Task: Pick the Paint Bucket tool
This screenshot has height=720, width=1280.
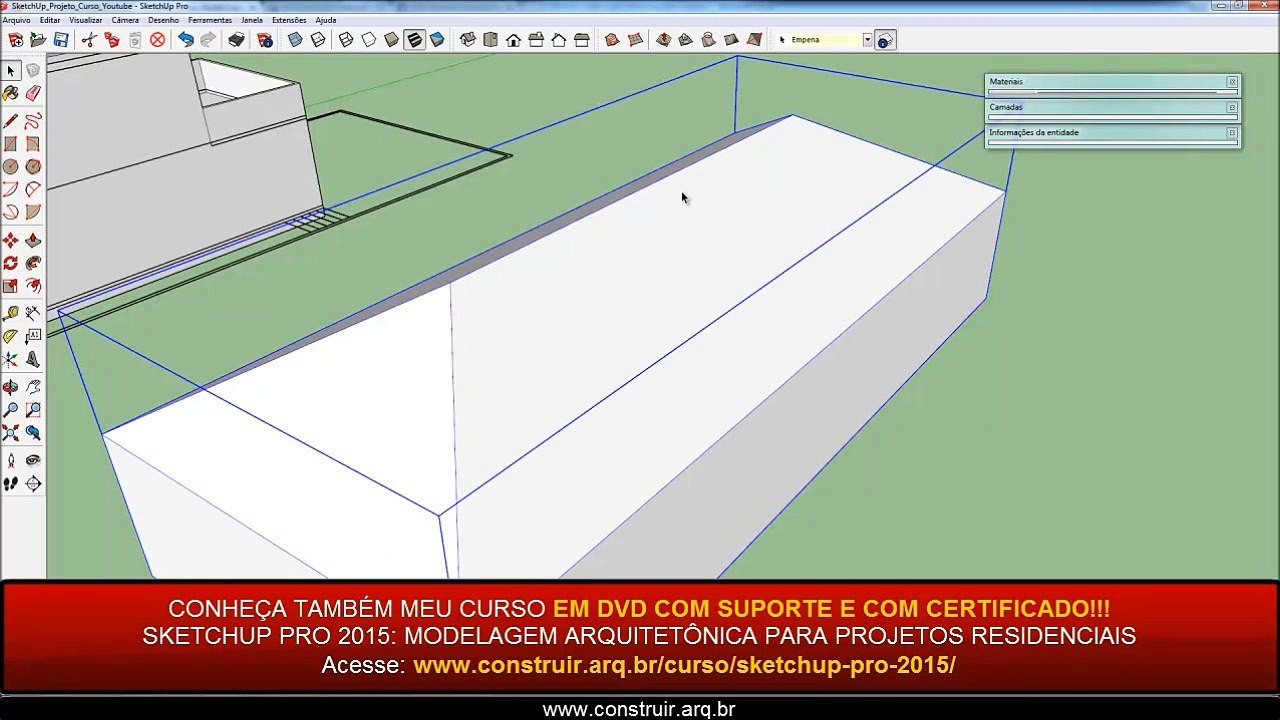Action: pyautogui.click(x=10, y=93)
